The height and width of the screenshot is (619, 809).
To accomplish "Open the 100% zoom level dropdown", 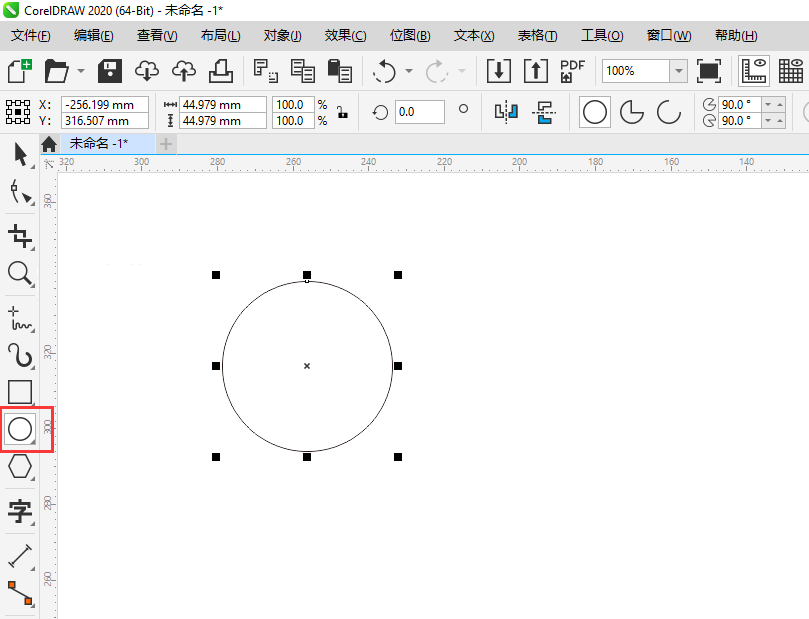I will coord(678,71).
